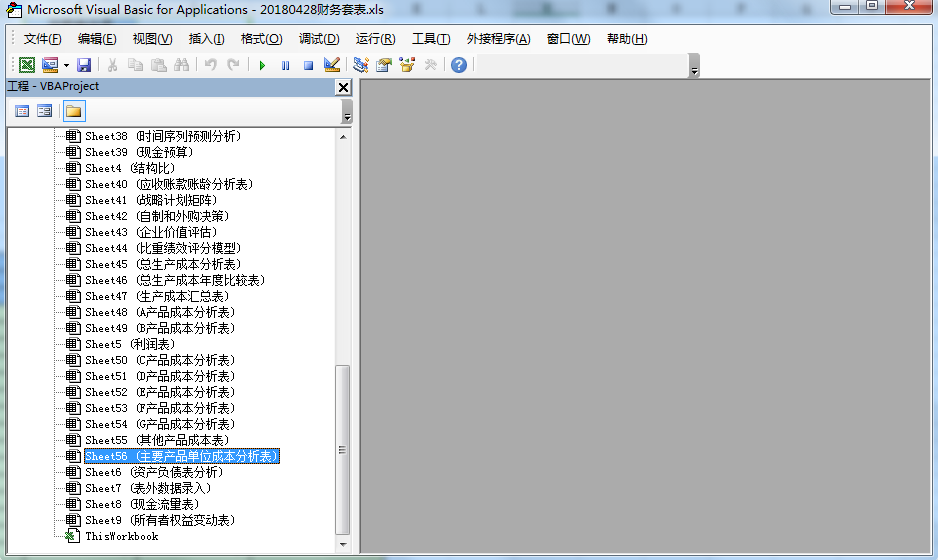Select highlighted Sheet56 (主要产品单位成本分析表)
Viewport: 938px width, 560px height.
tap(182, 456)
